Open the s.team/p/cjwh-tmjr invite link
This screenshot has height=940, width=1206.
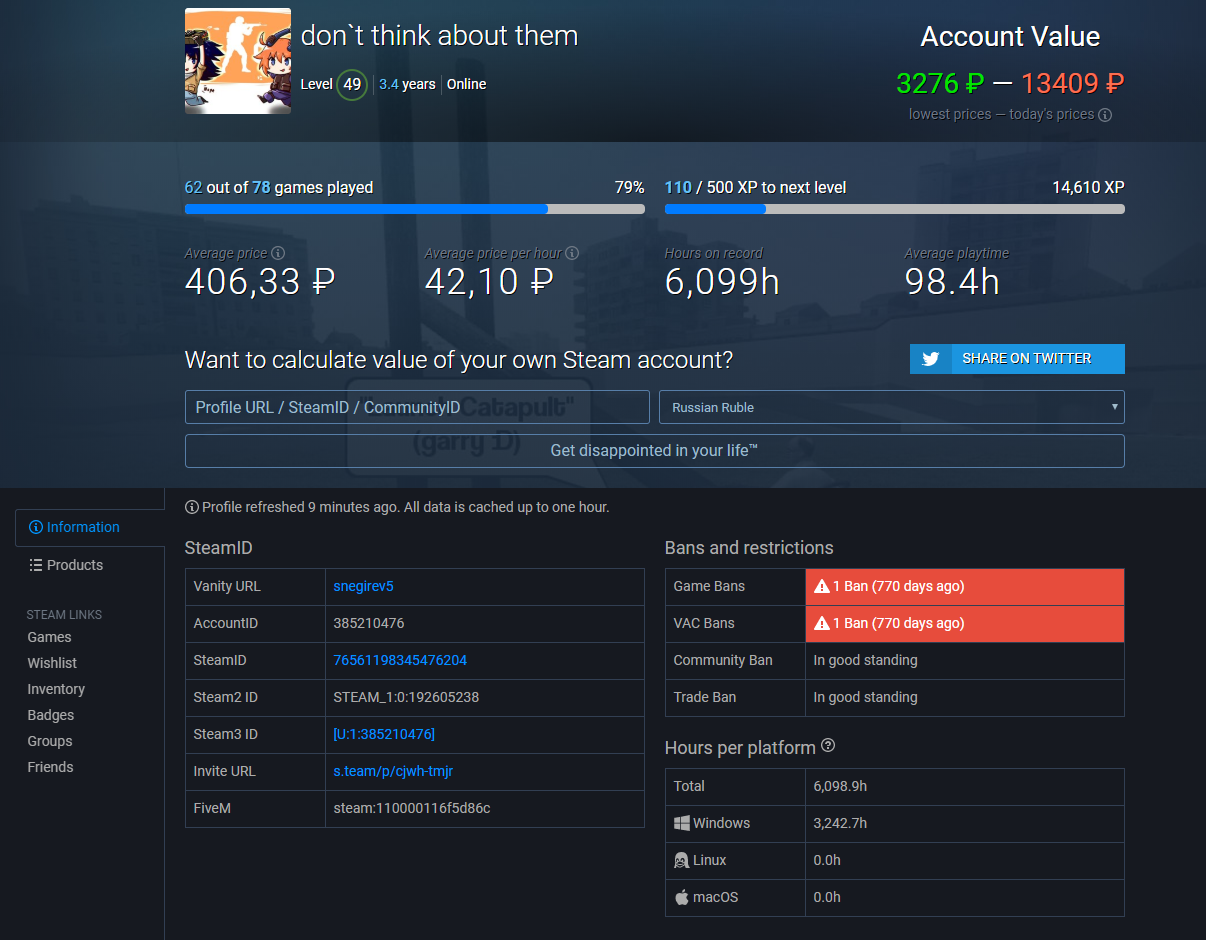click(x=393, y=771)
